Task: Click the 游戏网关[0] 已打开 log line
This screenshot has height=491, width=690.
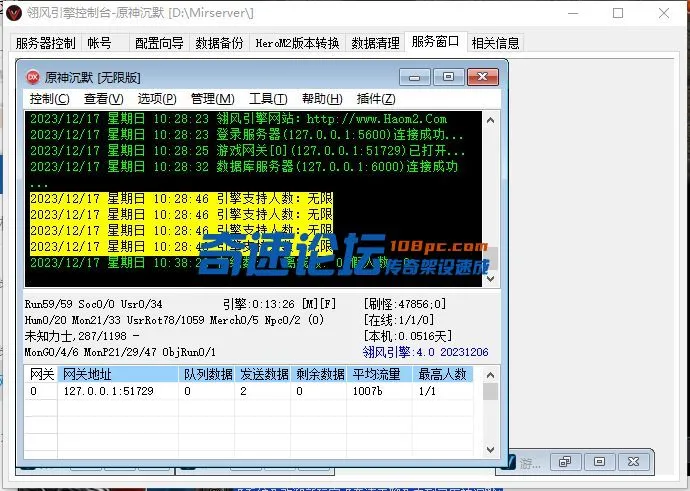Action: (247, 150)
